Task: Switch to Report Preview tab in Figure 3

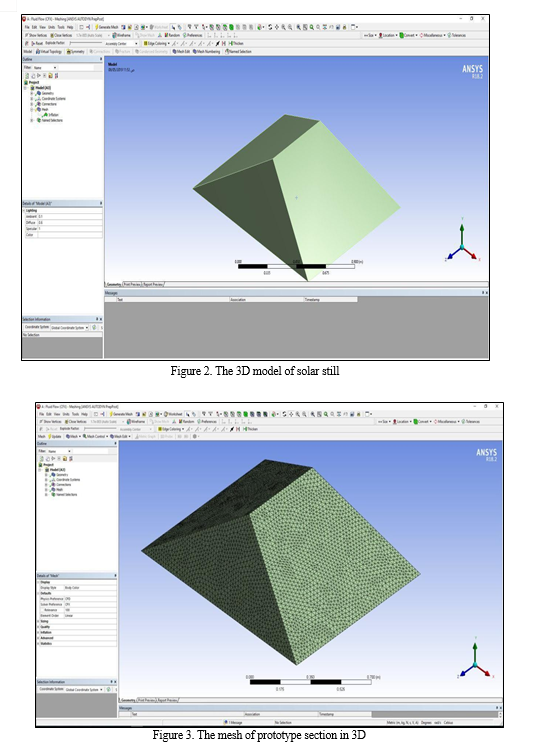Action: [x=168, y=700]
